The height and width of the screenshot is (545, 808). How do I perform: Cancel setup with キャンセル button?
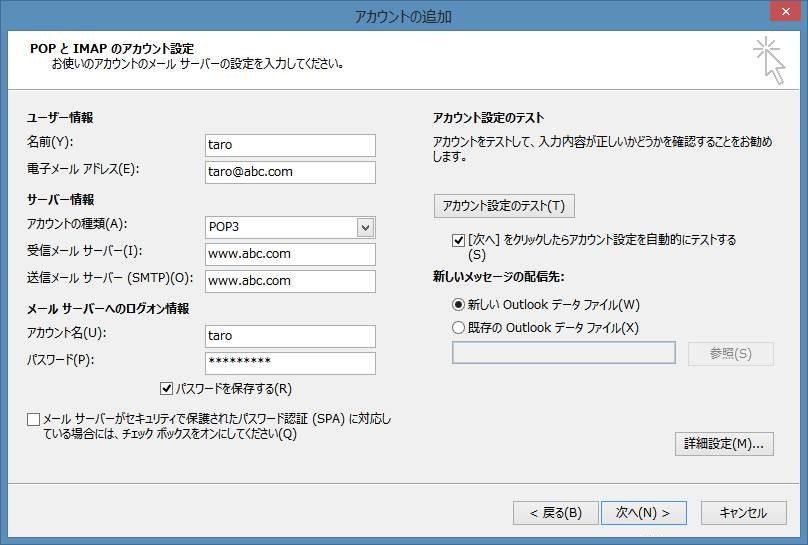click(742, 513)
